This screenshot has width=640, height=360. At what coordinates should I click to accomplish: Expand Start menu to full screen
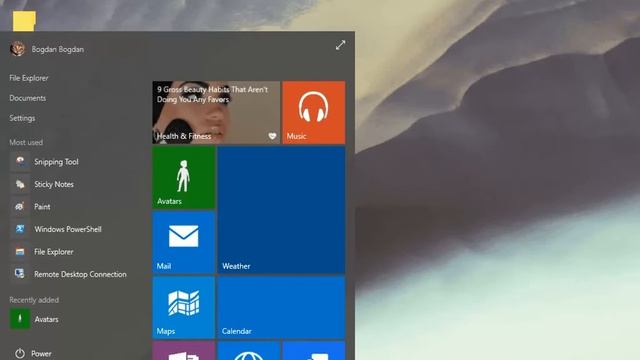coord(340,45)
